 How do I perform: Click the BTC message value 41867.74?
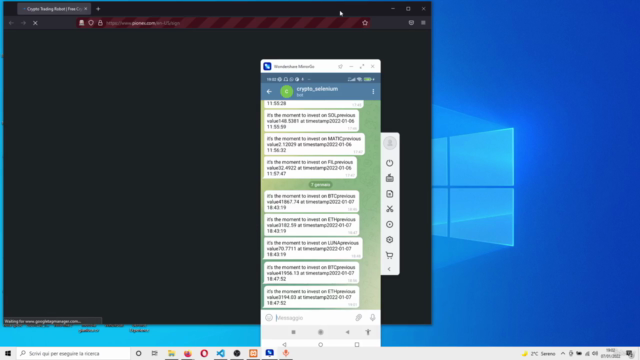[x=311, y=202]
